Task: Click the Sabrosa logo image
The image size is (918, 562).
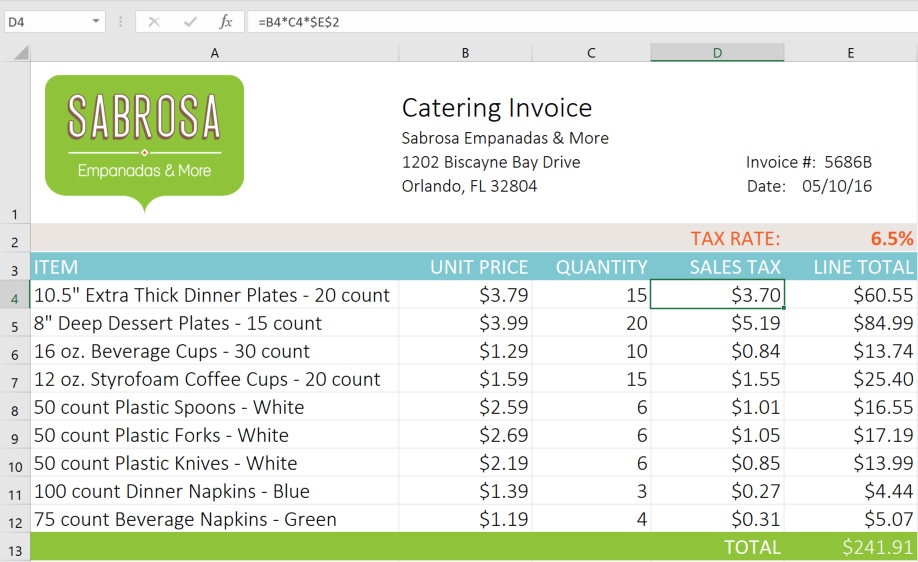Action: [x=144, y=140]
